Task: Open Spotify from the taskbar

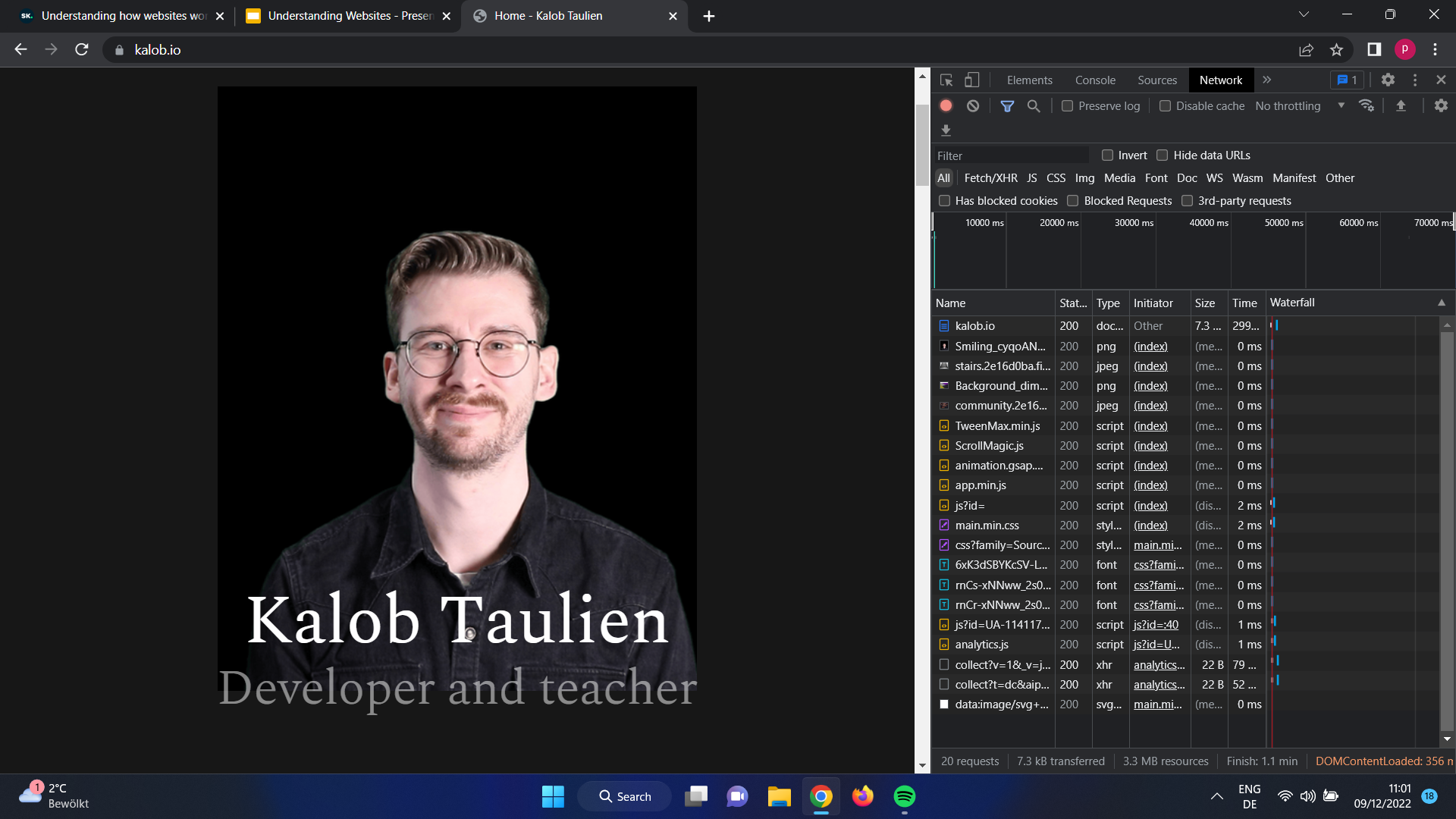Action: (904, 796)
